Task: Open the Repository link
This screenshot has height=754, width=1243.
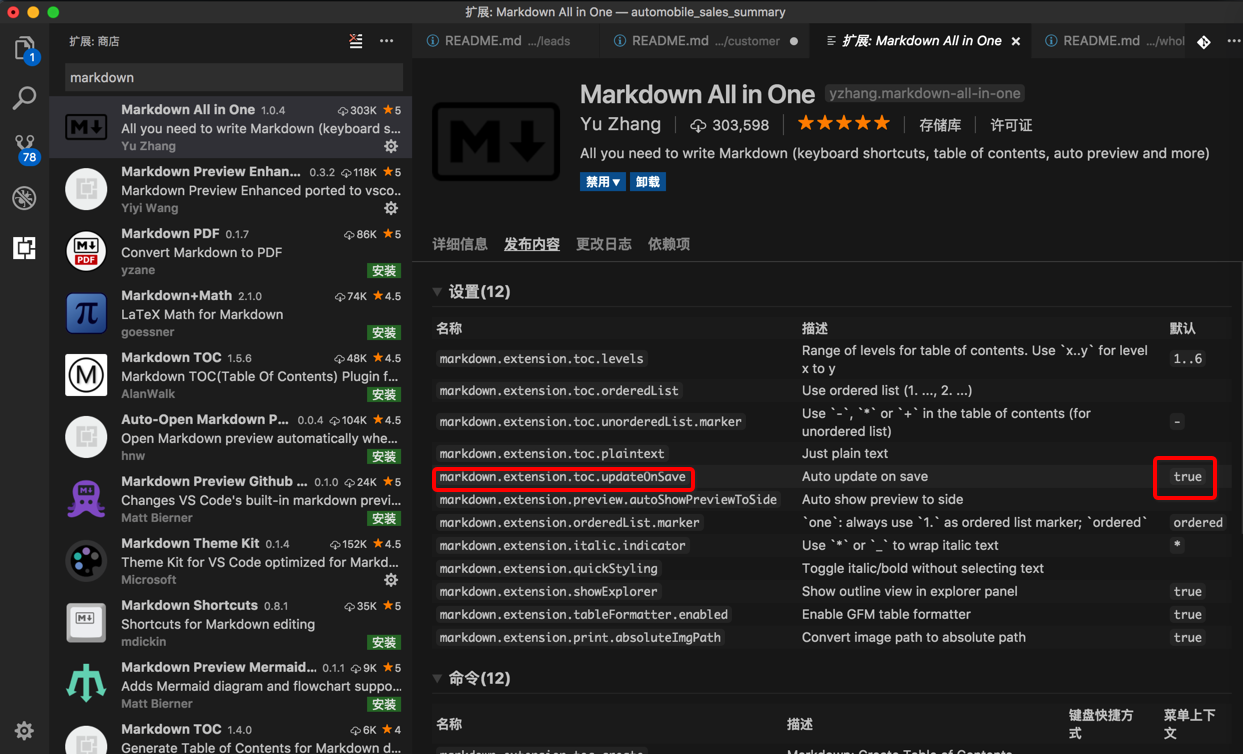Action: coord(940,125)
